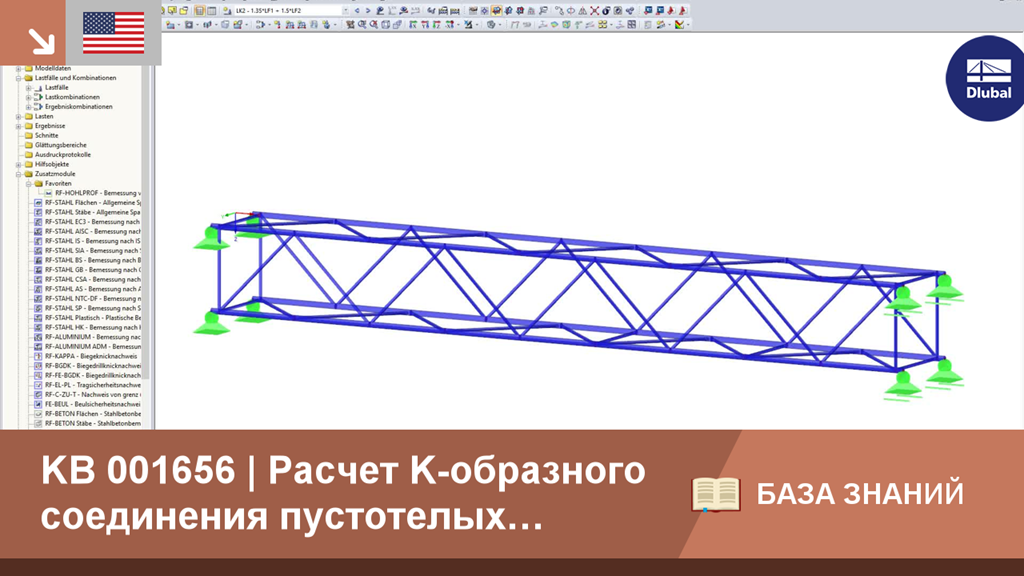The image size is (1024, 576).
Task: Click the RF-KAPPA module icon
Action: (38, 357)
